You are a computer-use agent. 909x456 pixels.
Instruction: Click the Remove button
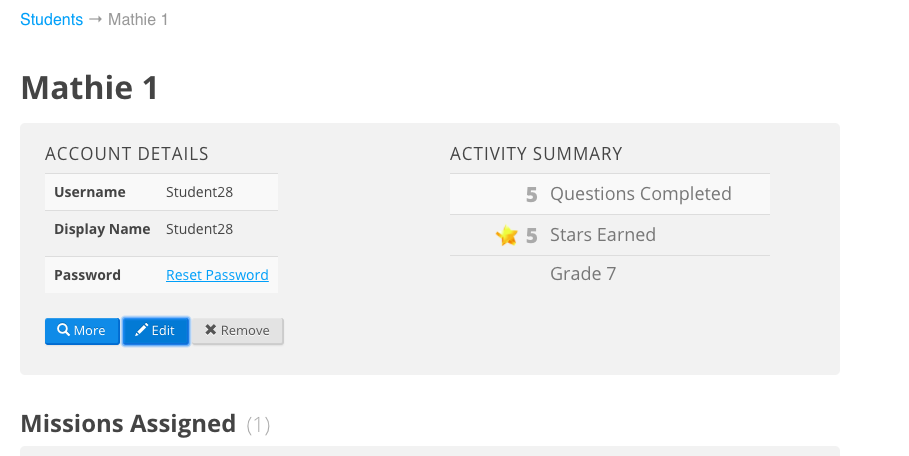[x=238, y=331]
